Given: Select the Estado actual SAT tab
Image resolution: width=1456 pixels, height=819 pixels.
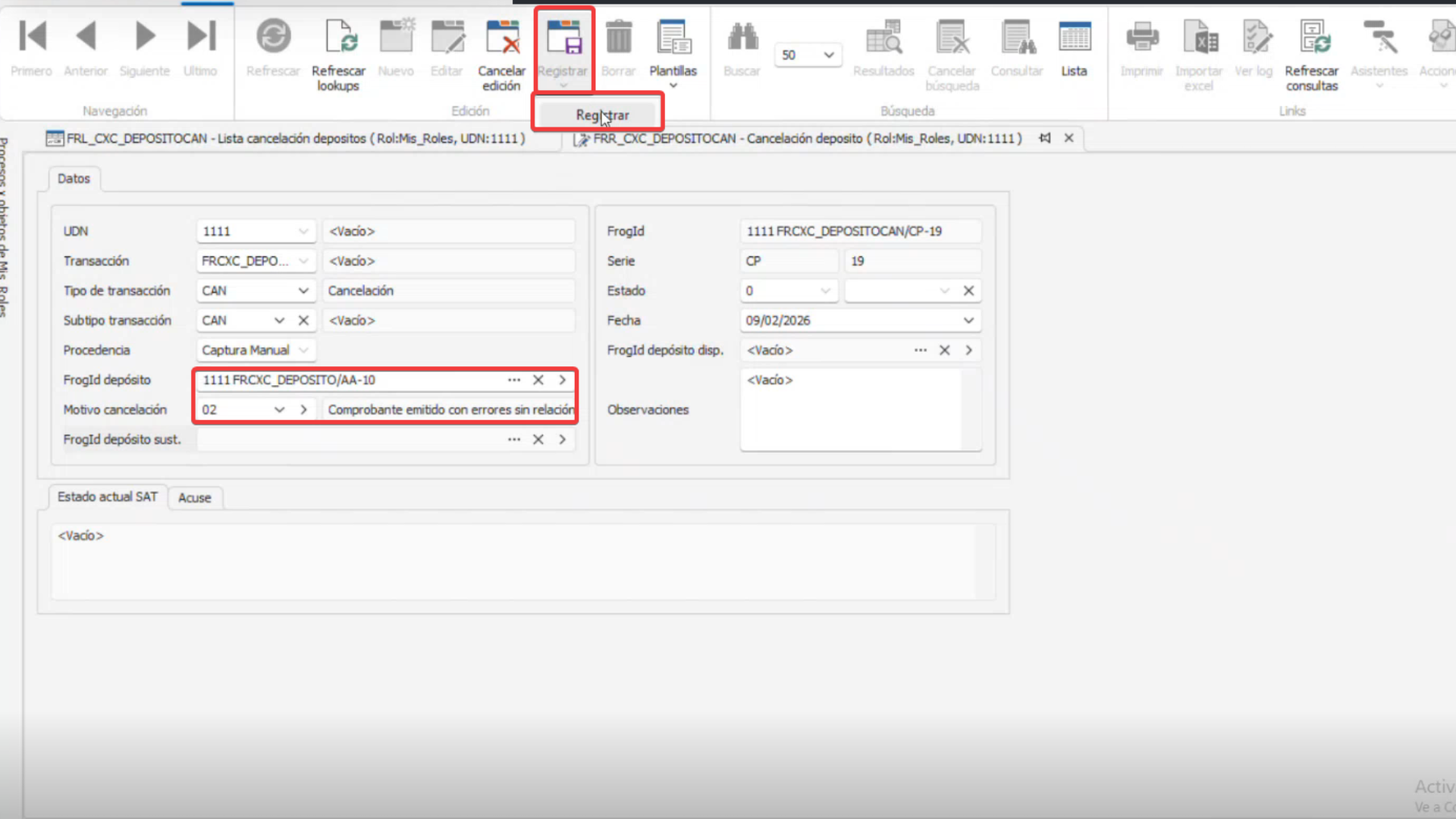Looking at the screenshot, I should tap(107, 497).
